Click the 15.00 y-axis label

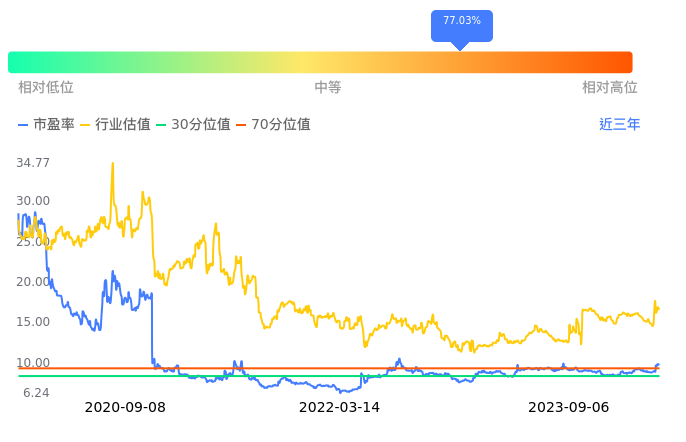click(x=33, y=322)
